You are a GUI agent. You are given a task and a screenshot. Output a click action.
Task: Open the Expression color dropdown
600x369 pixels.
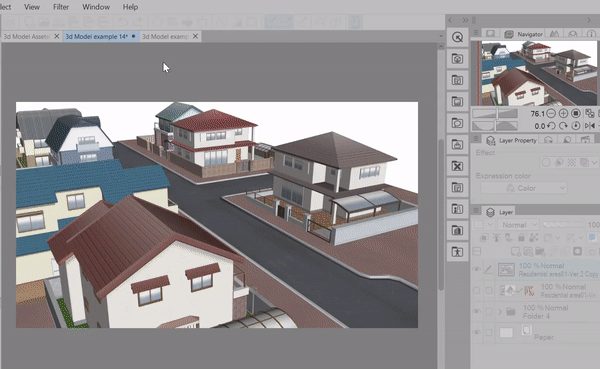(x=523, y=188)
